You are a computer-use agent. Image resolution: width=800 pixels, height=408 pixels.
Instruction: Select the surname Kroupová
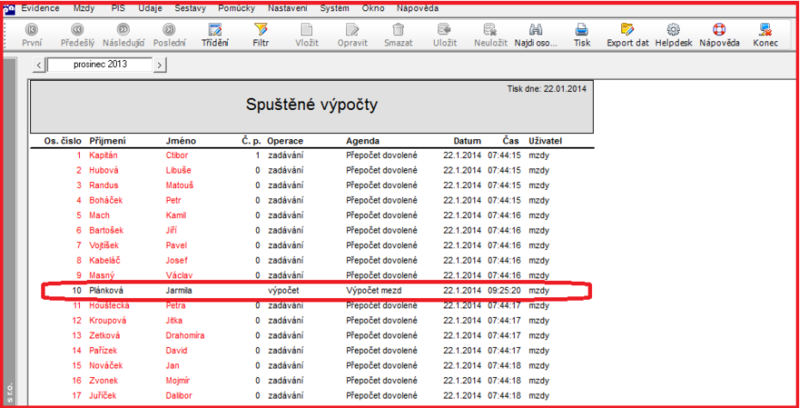click(108, 321)
